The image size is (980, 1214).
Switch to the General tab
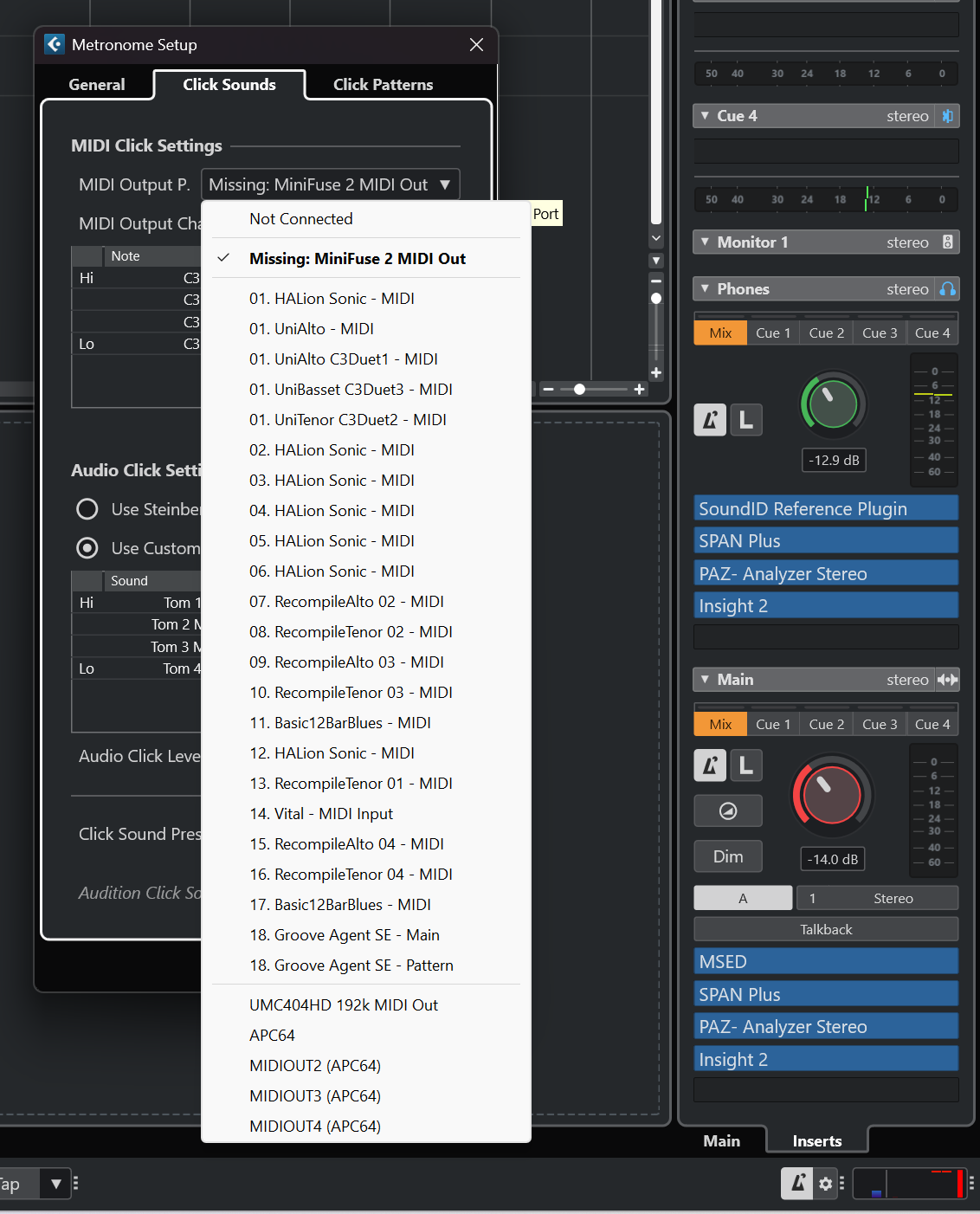[x=97, y=85]
